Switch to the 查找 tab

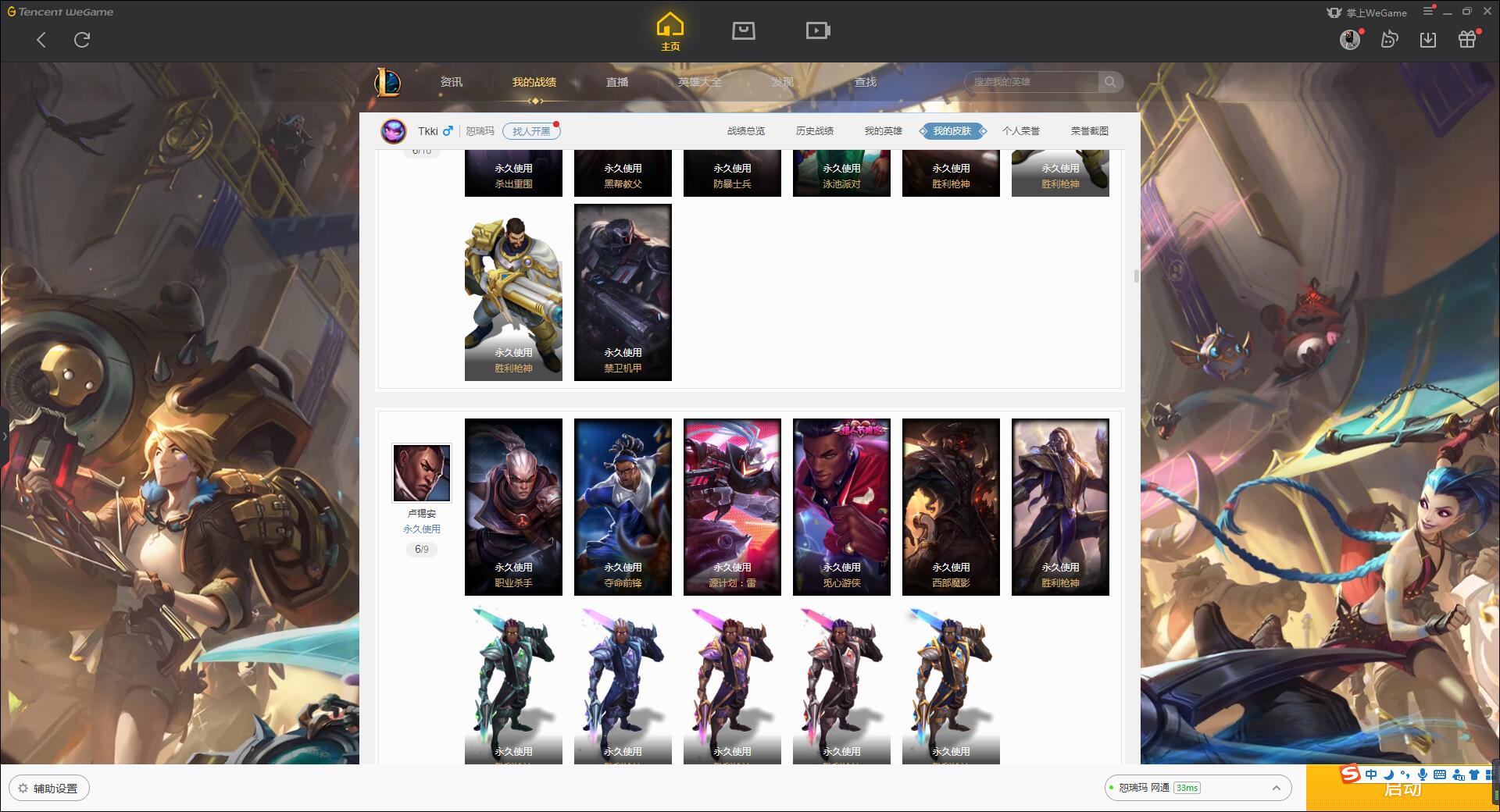[x=866, y=82]
